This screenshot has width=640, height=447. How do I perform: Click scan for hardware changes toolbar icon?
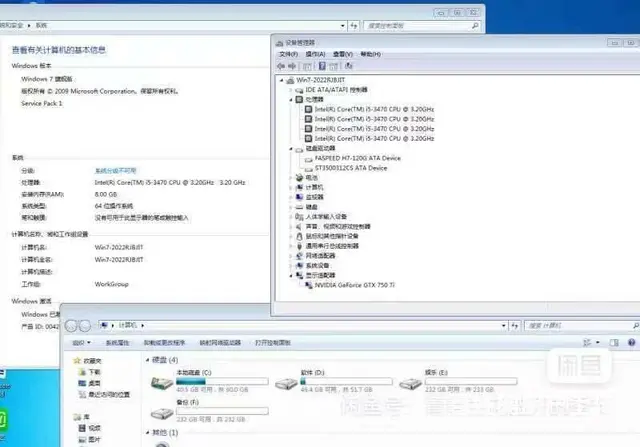(349, 66)
